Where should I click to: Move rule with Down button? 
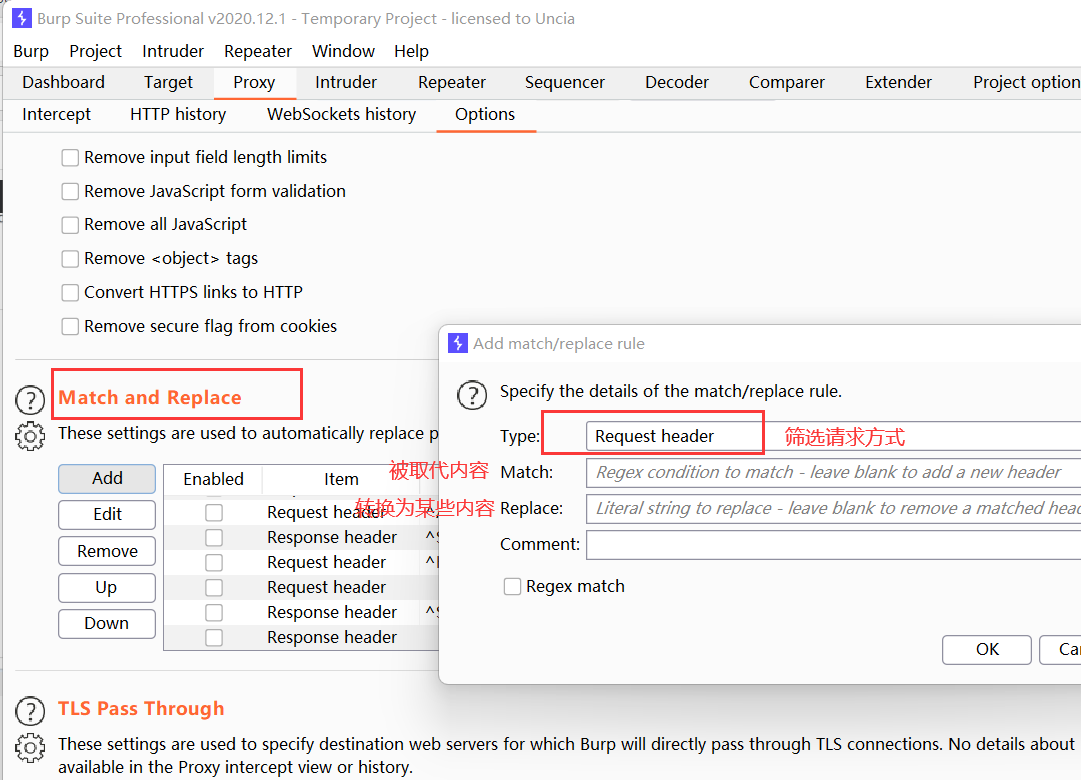[107, 623]
